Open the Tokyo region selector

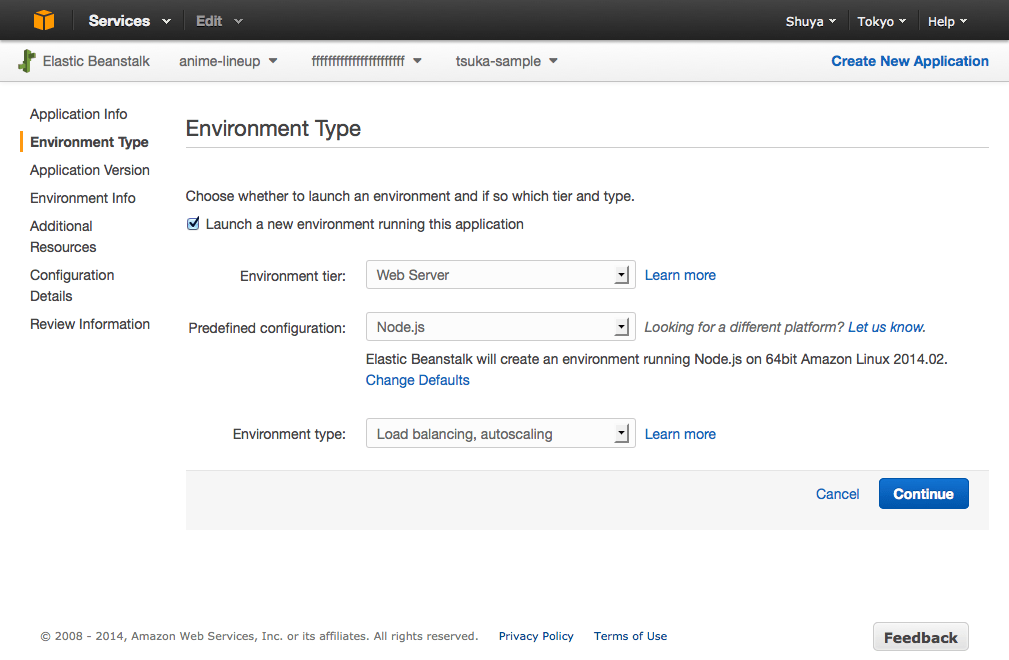point(881,21)
